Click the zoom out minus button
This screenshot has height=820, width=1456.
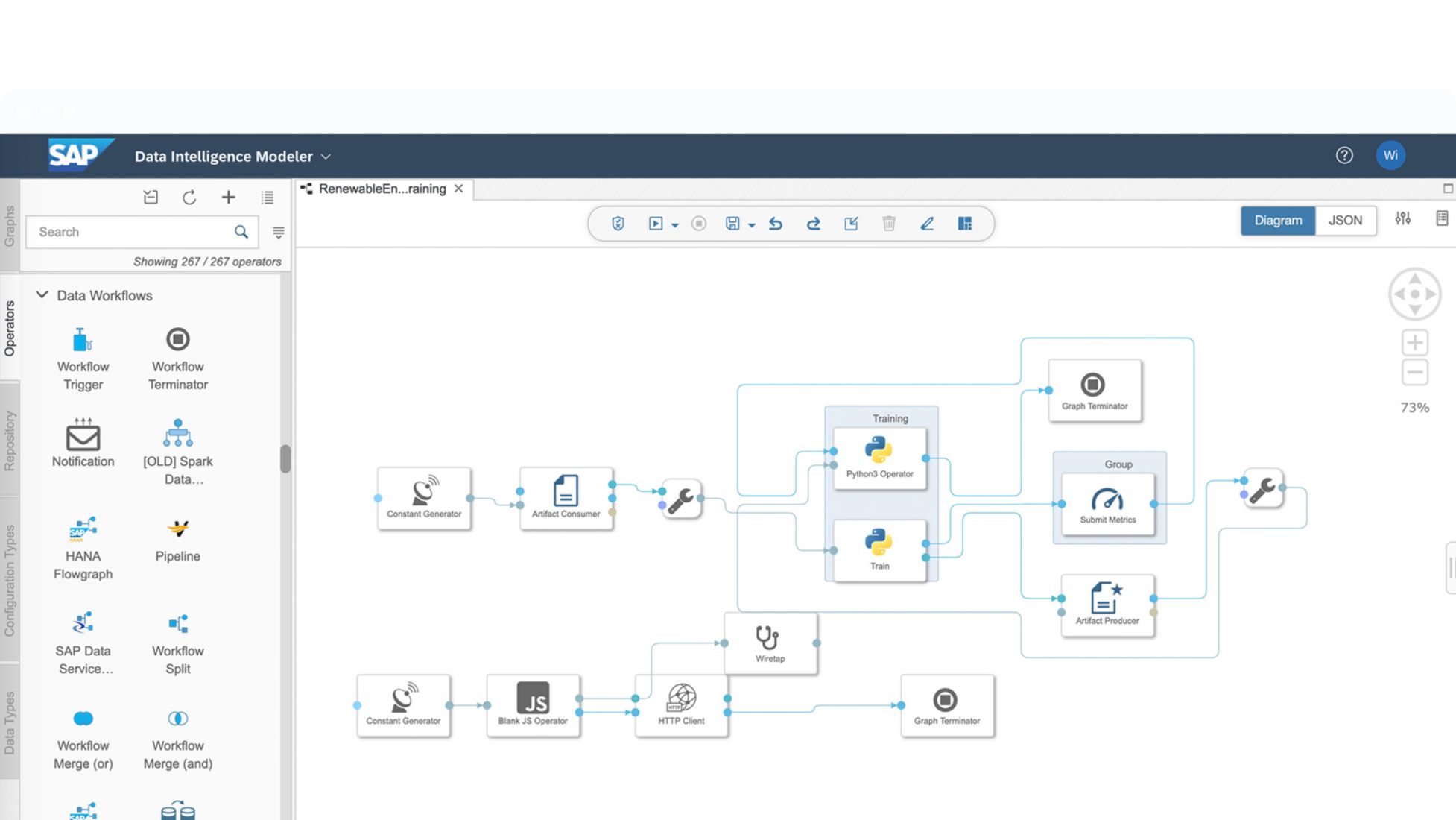pyautogui.click(x=1414, y=372)
